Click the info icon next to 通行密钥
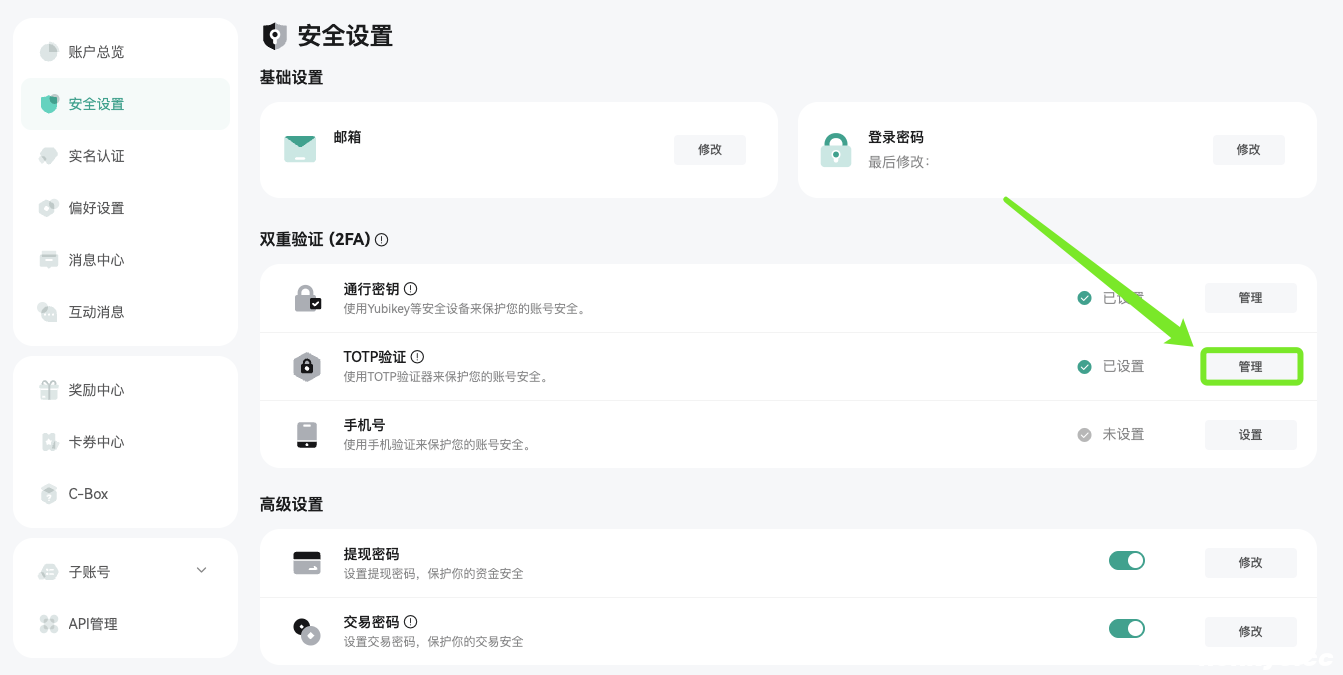Image resolution: width=1343 pixels, height=675 pixels. pyautogui.click(x=410, y=289)
